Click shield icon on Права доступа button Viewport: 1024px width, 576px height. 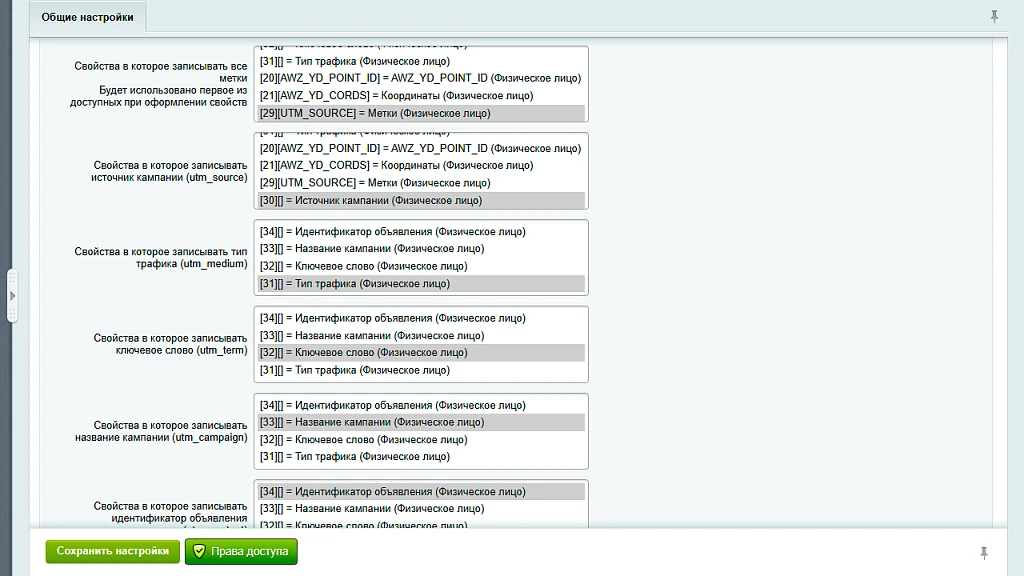199,551
